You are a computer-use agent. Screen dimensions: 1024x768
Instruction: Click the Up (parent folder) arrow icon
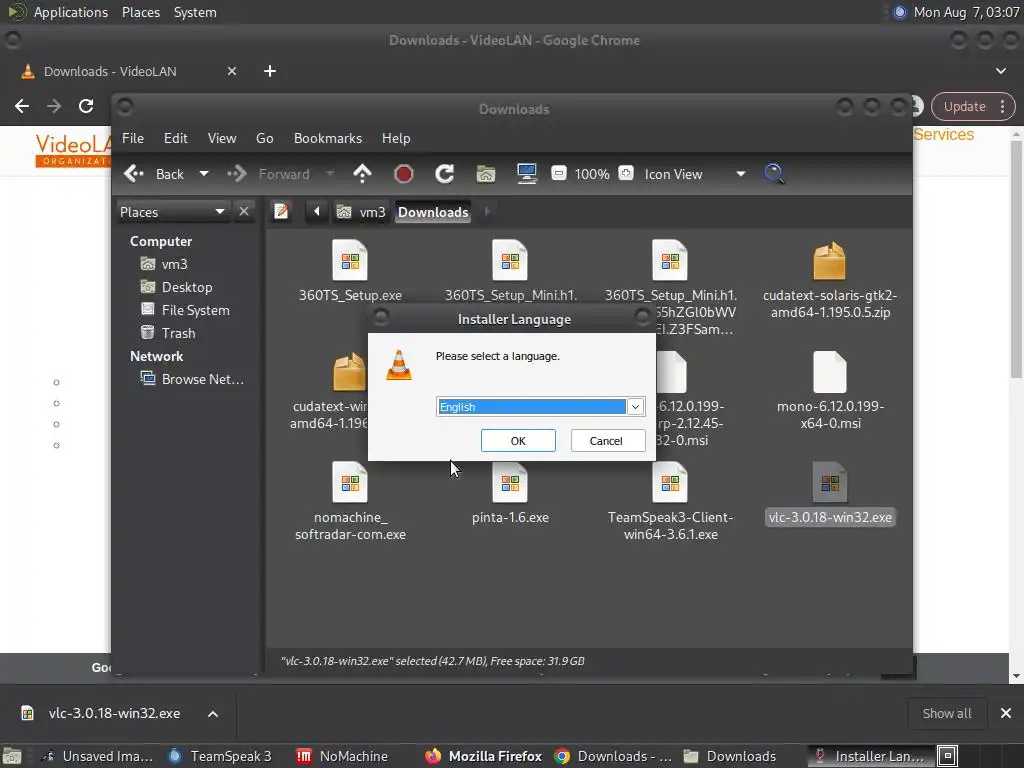point(362,174)
